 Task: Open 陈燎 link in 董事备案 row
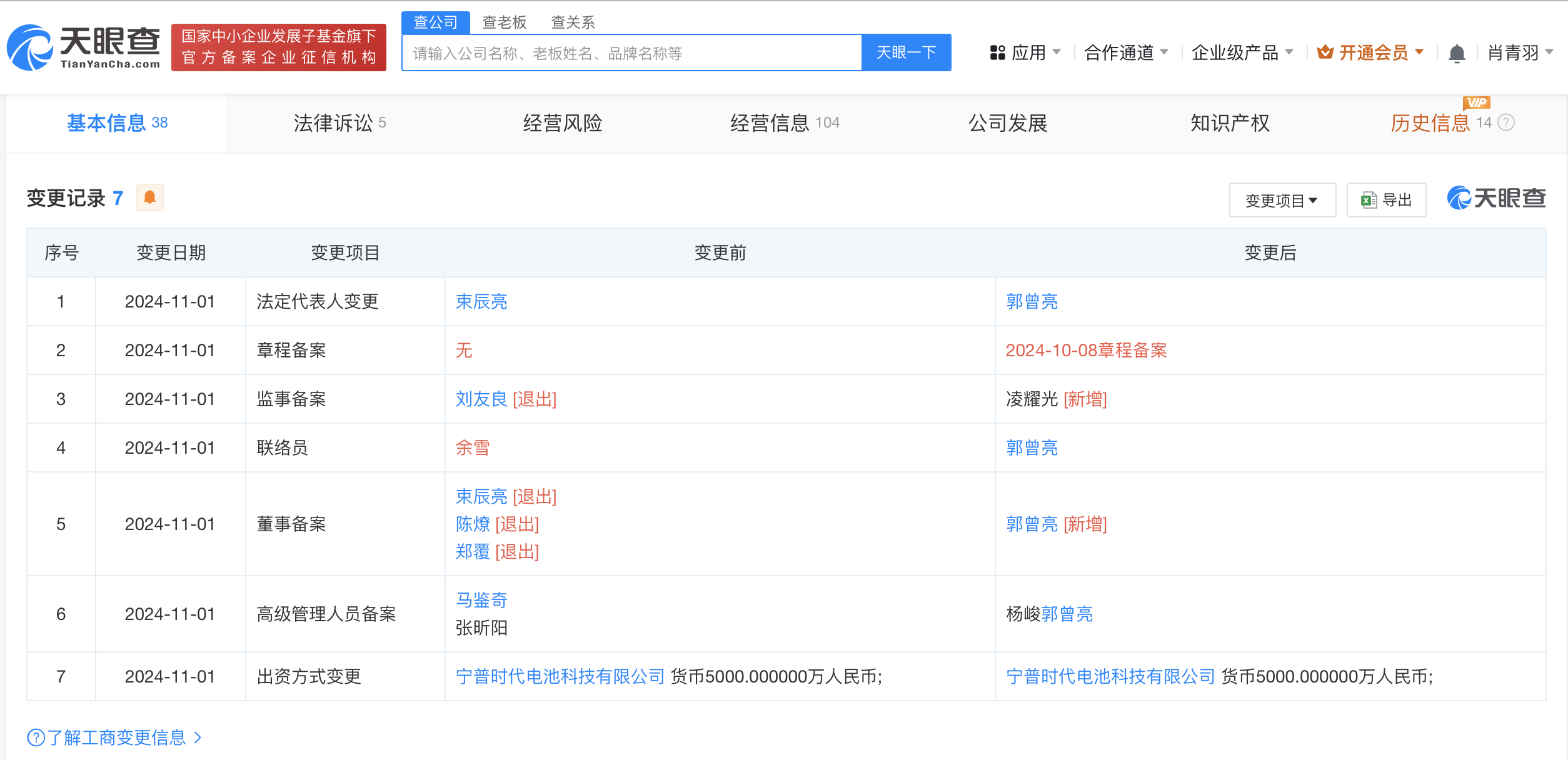point(473,524)
